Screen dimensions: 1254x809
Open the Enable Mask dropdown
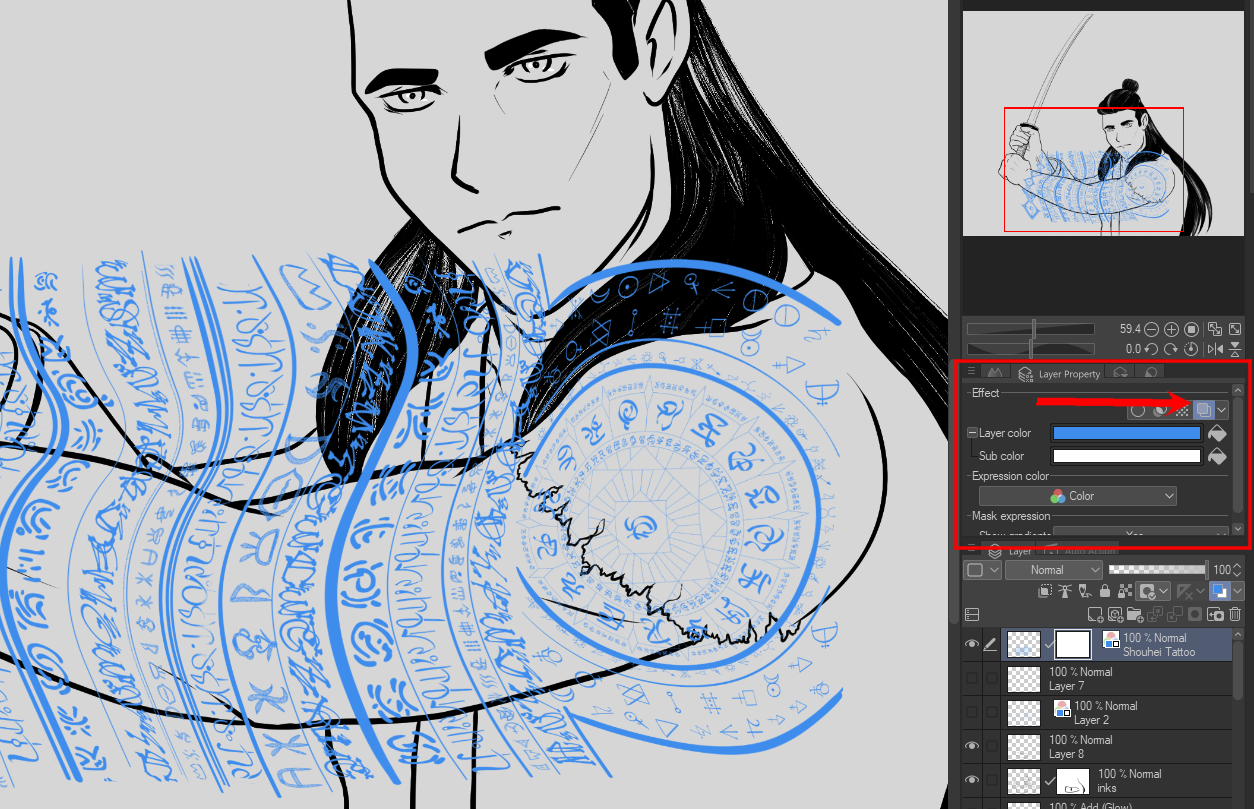point(1152,591)
